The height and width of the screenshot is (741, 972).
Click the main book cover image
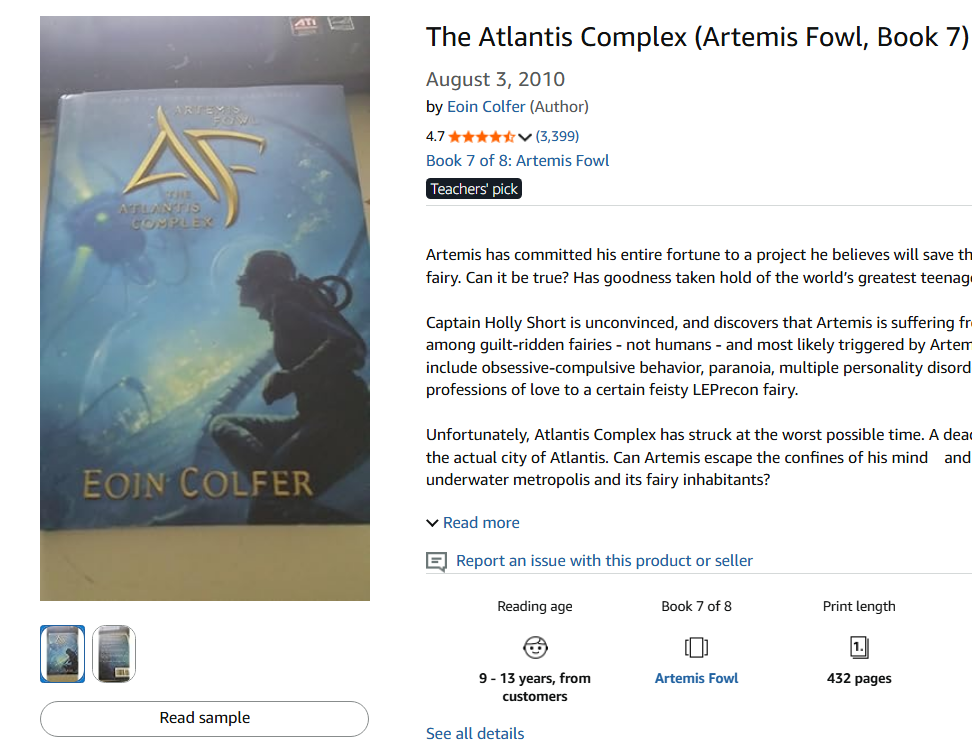point(205,308)
